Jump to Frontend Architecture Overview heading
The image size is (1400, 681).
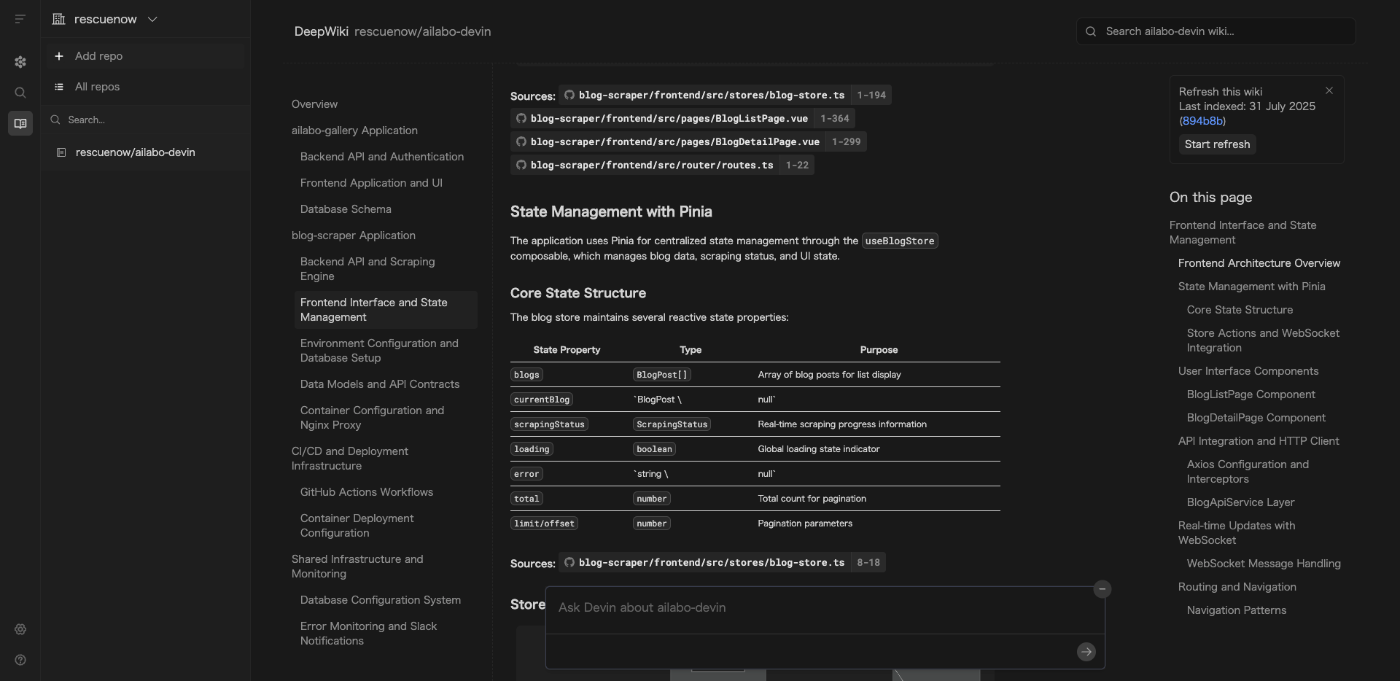[x=1259, y=263]
